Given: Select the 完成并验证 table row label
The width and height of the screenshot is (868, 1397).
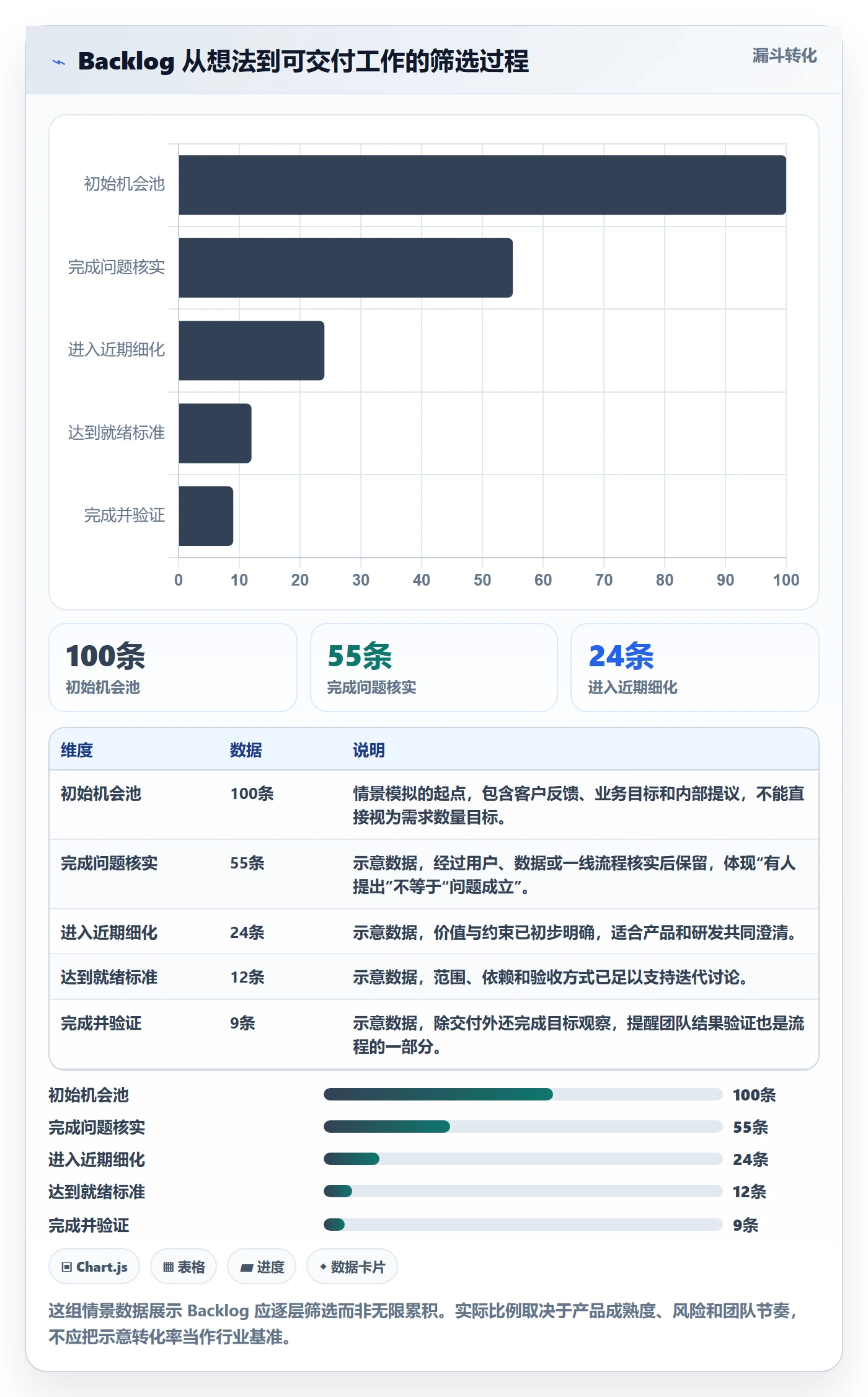Looking at the screenshot, I should tap(101, 1023).
